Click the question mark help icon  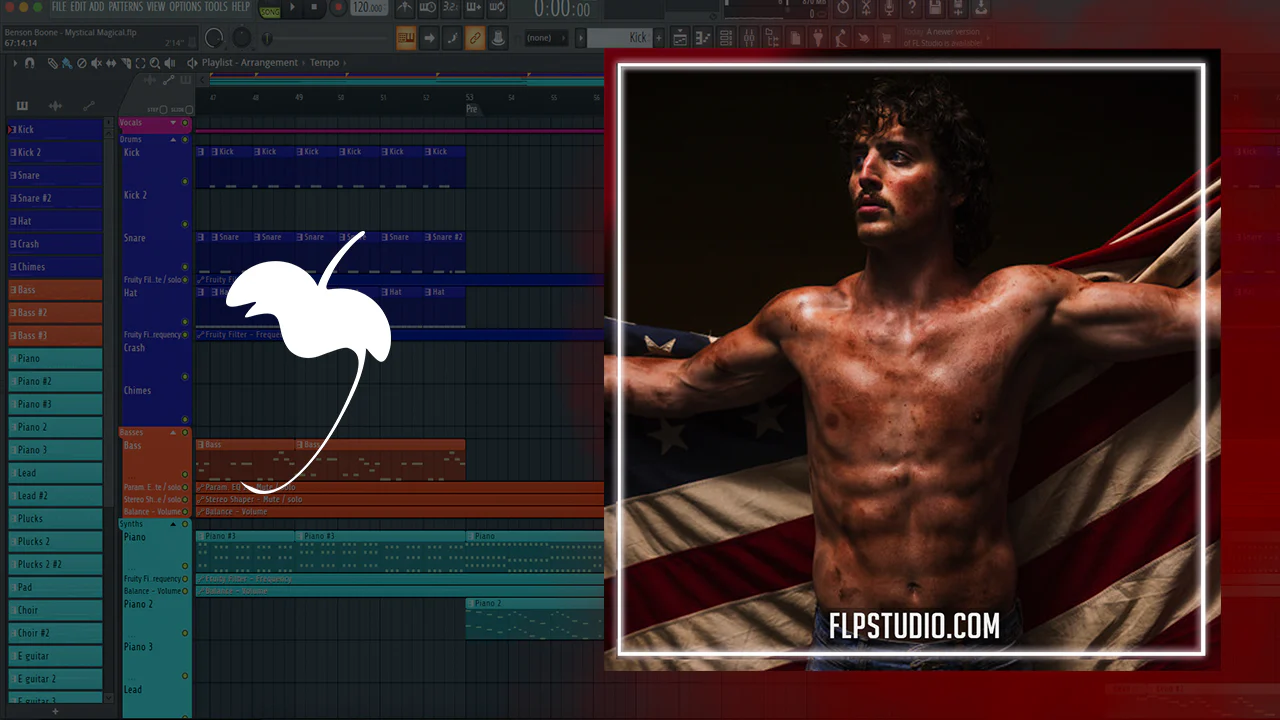911,8
